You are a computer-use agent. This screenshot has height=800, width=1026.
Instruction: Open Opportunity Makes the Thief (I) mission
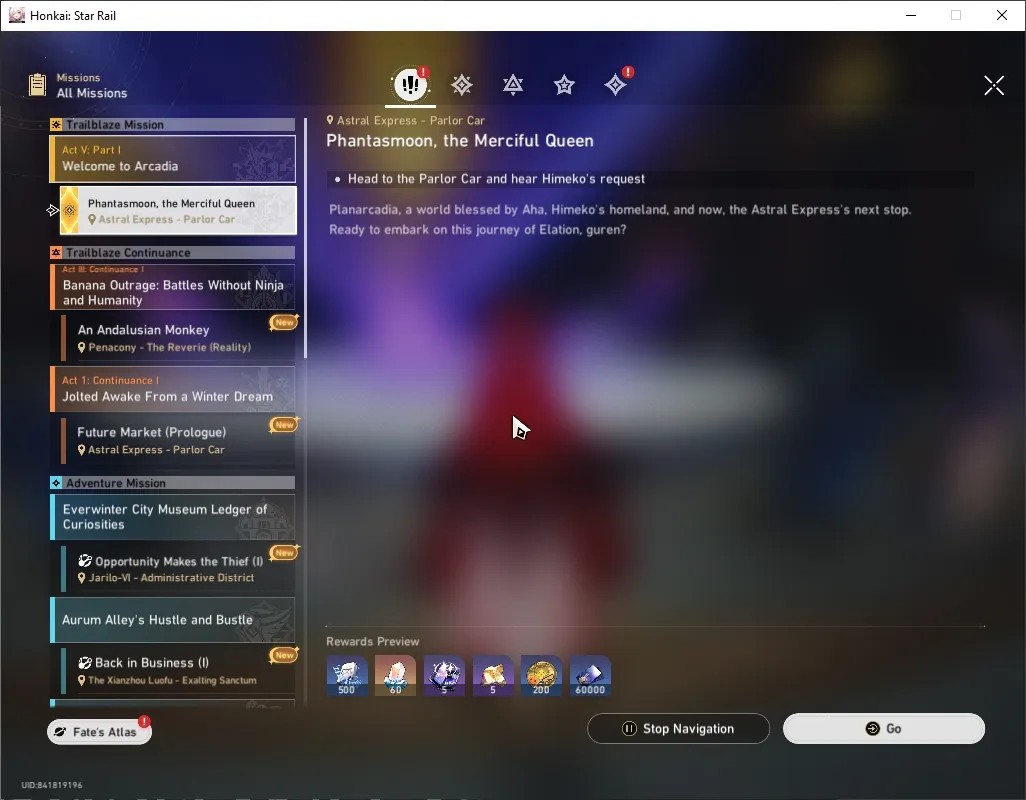tap(178, 568)
